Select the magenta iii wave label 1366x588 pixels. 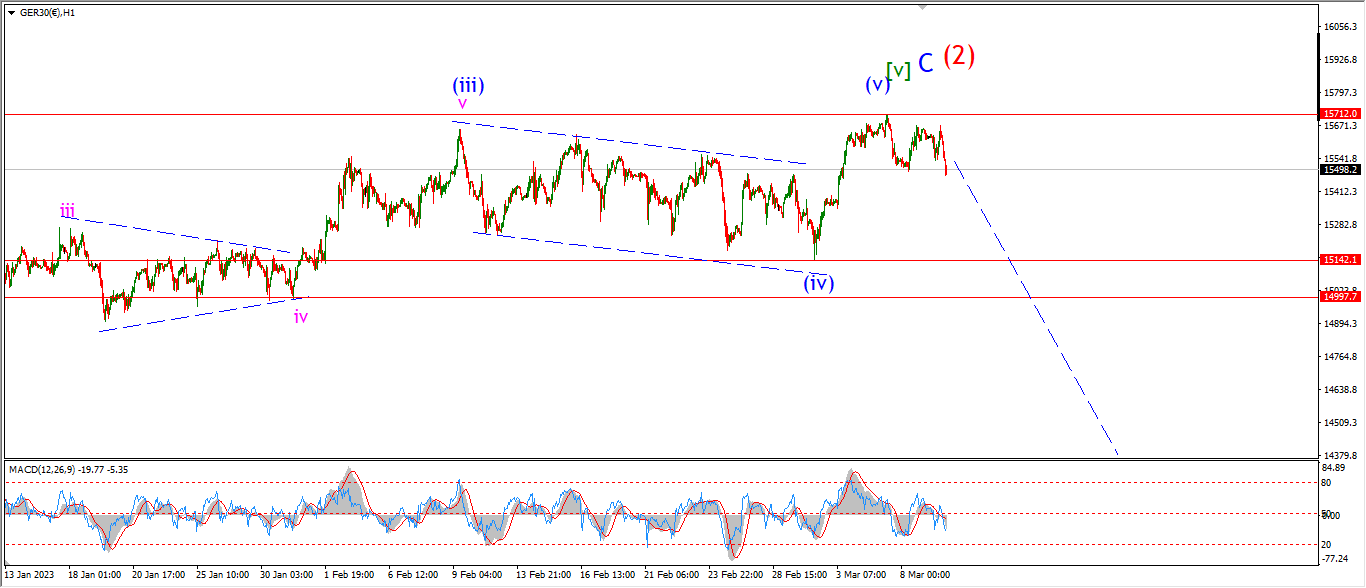coord(67,211)
